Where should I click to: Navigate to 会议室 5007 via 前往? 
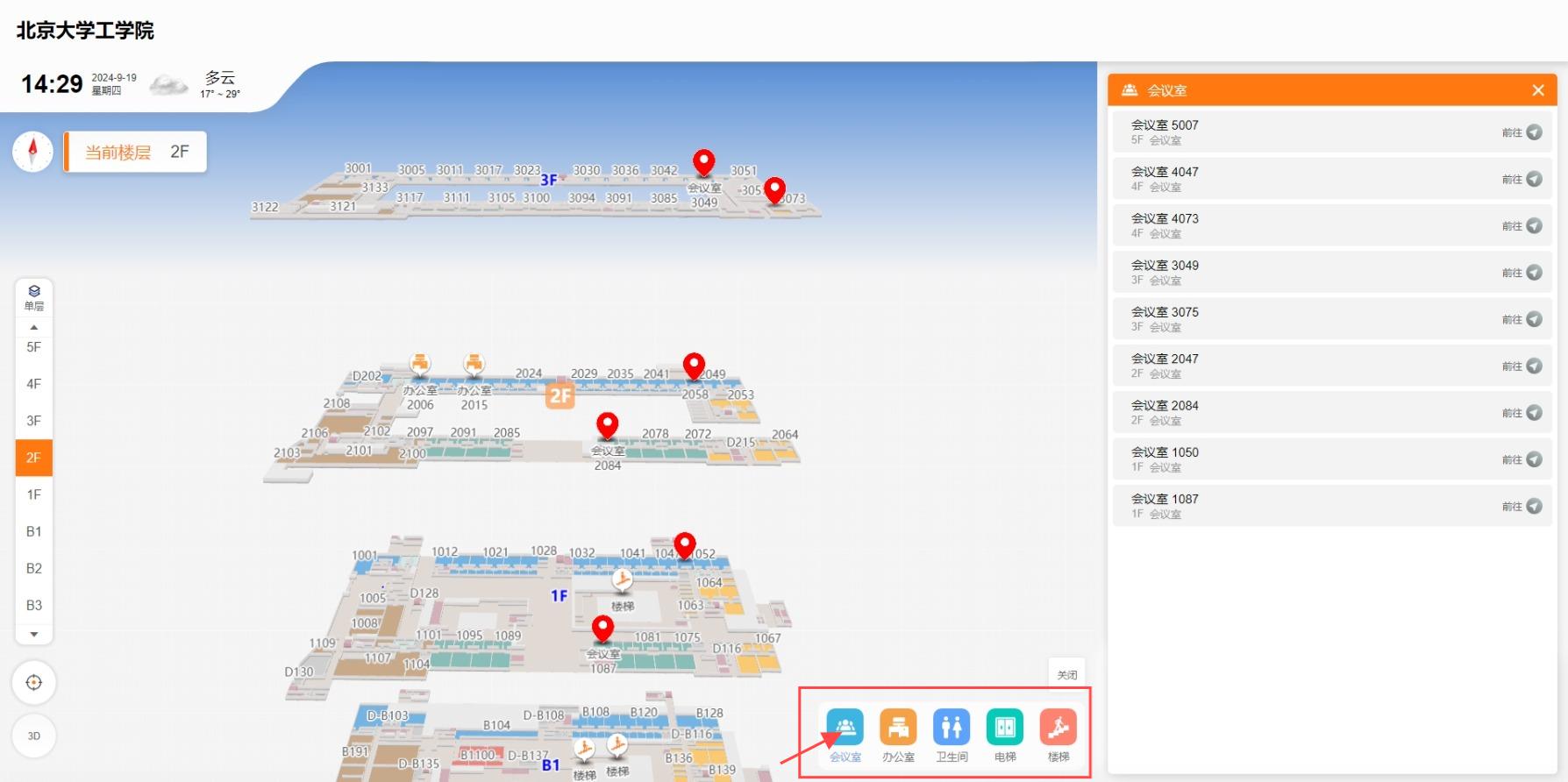pyautogui.click(x=1522, y=132)
